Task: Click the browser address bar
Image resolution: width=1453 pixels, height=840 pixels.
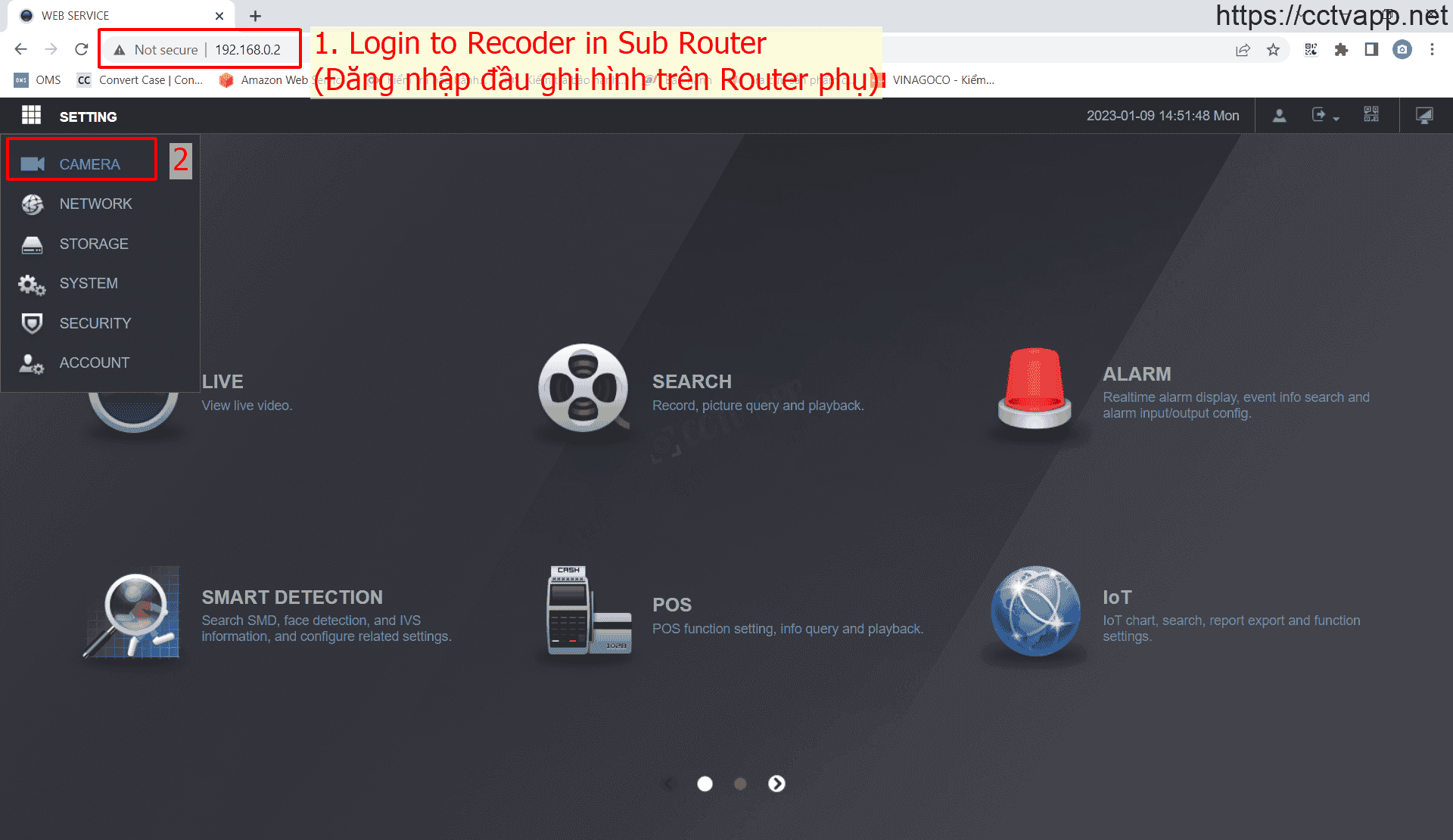Action: pyautogui.click(x=247, y=50)
